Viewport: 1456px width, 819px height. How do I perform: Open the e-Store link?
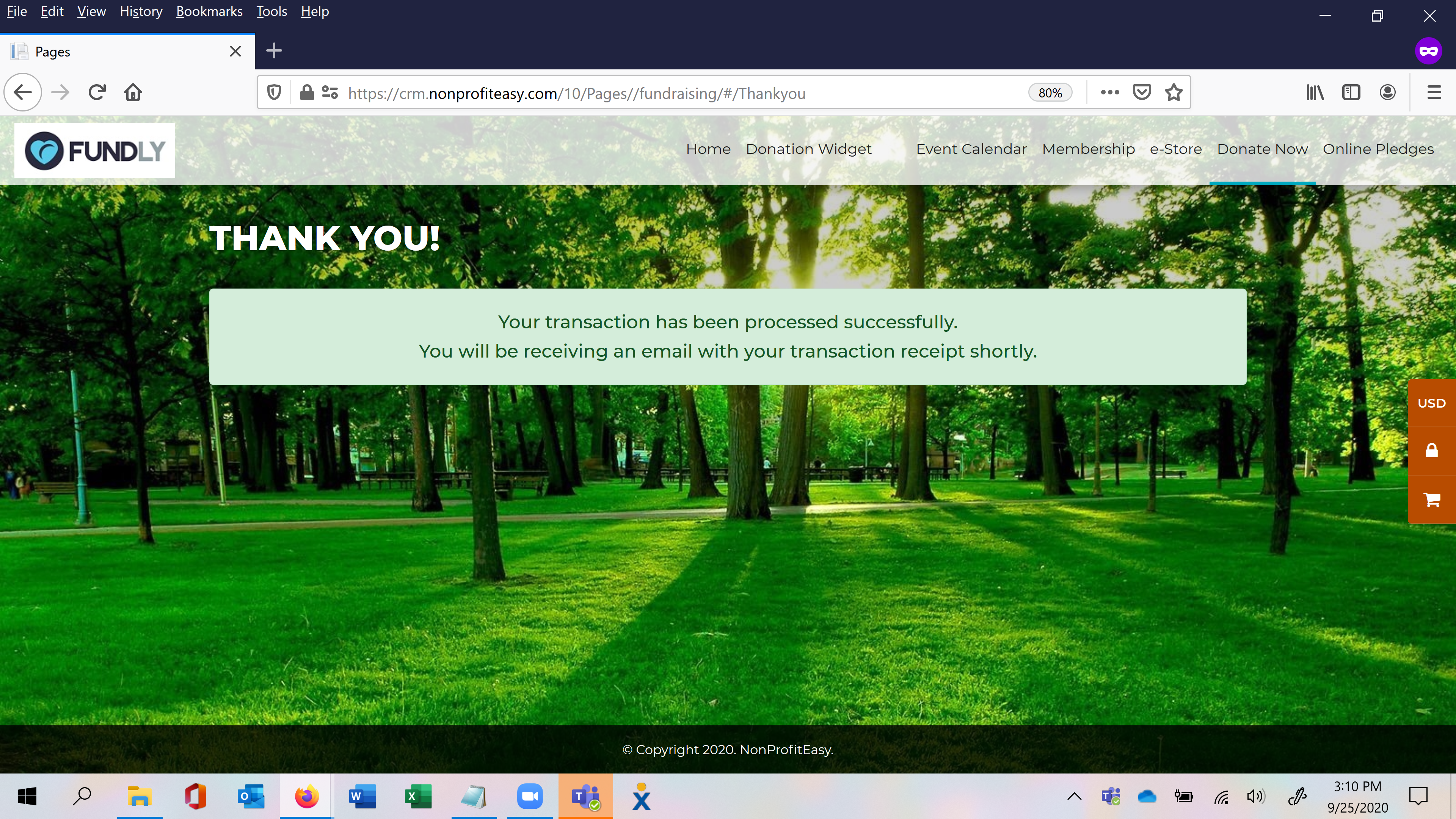1176,149
